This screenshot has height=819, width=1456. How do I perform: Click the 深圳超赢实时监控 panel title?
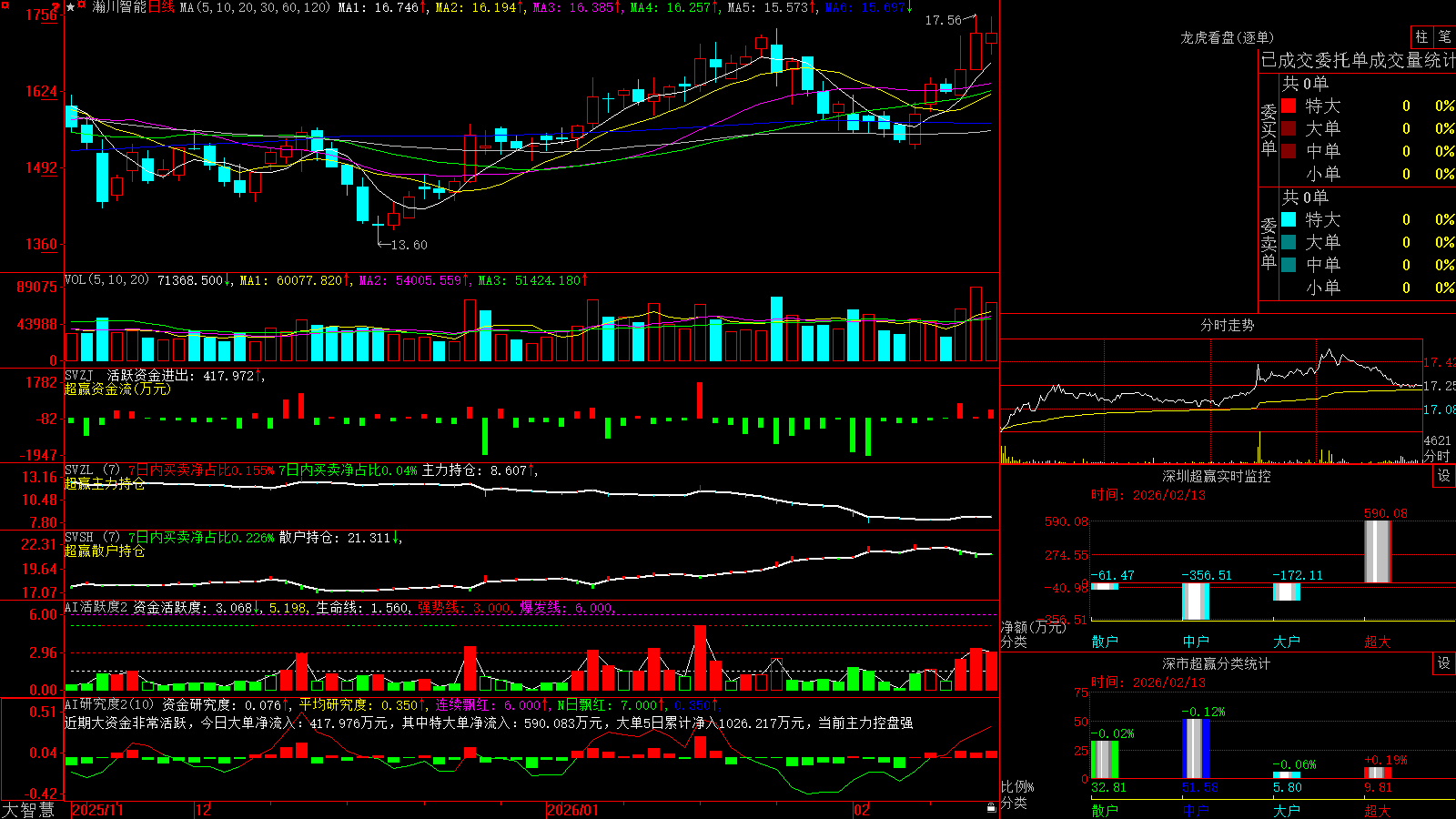[x=1217, y=476]
